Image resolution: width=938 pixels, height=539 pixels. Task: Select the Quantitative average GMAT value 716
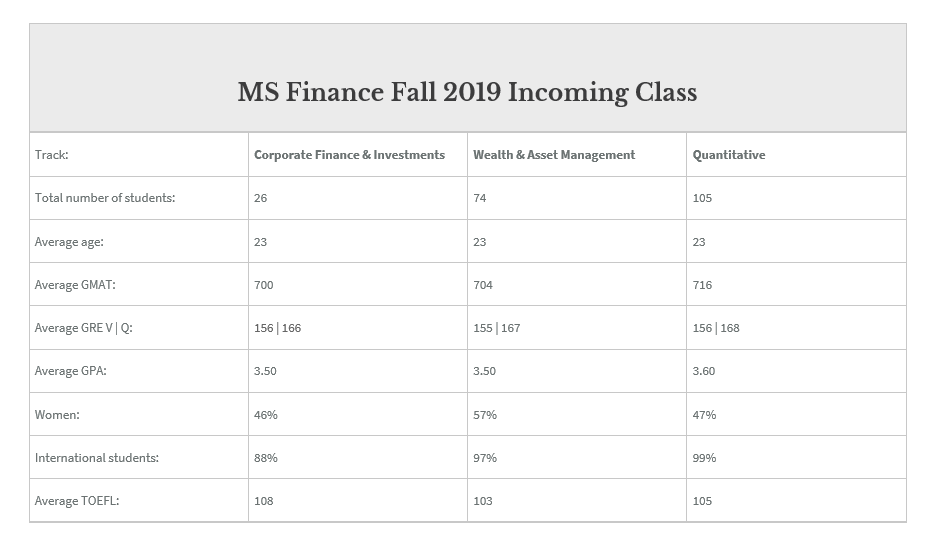(702, 285)
